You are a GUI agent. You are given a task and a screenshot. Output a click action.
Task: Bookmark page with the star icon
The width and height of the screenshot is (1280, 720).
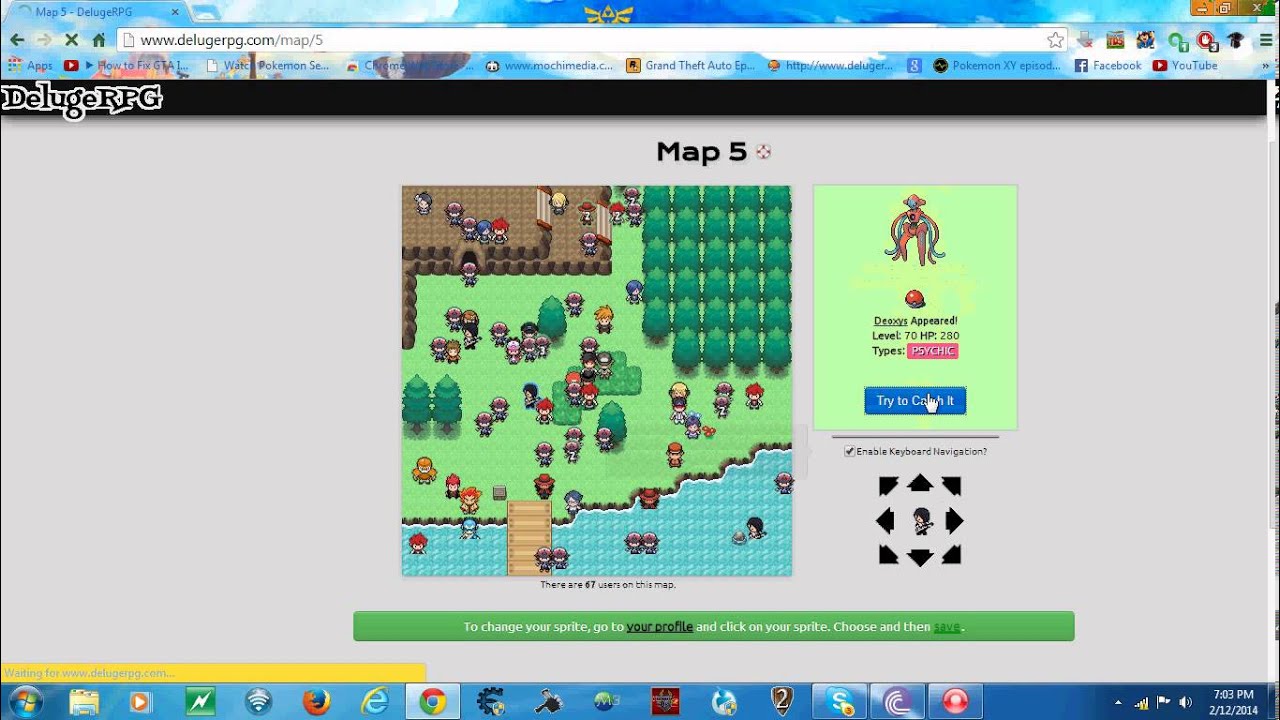point(1055,40)
